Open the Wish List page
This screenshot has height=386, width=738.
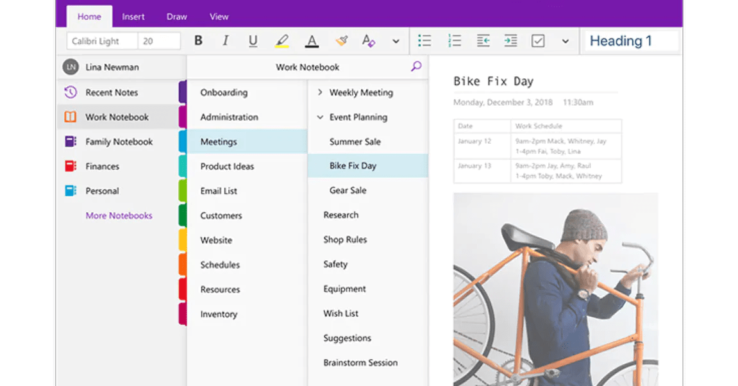pyautogui.click(x=368, y=313)
